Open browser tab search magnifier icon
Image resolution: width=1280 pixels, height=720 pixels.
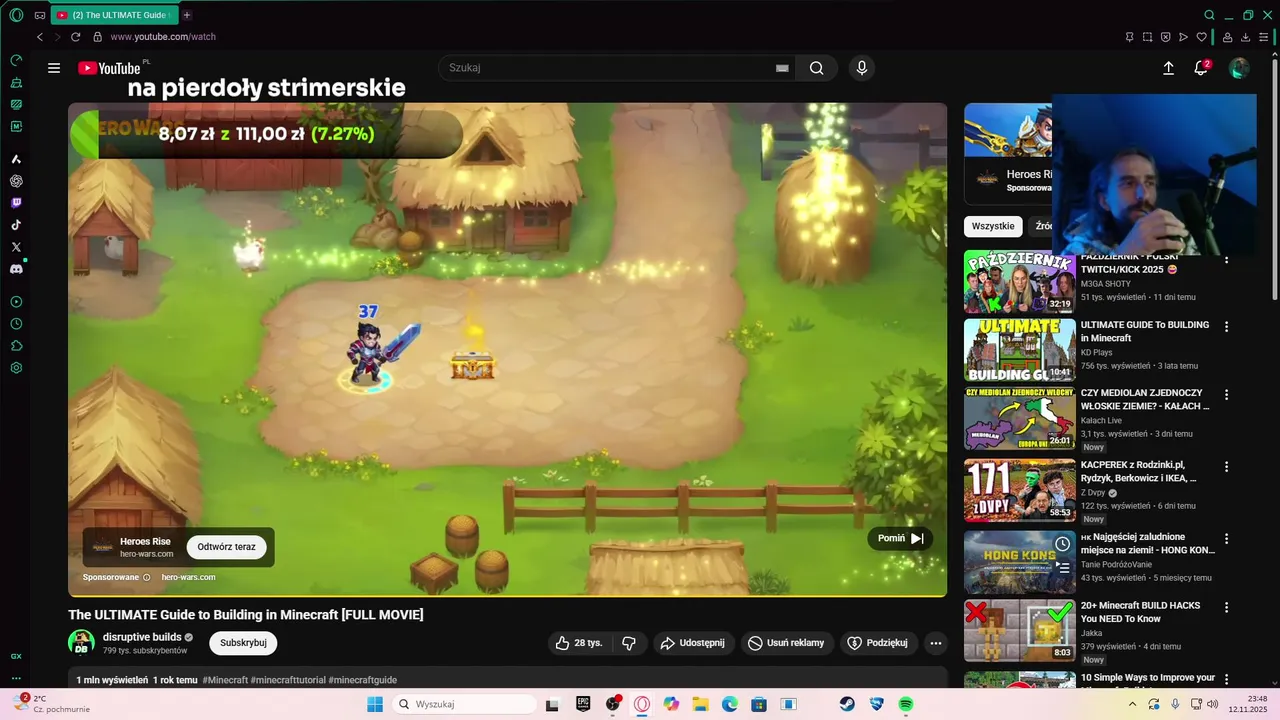1209,15
